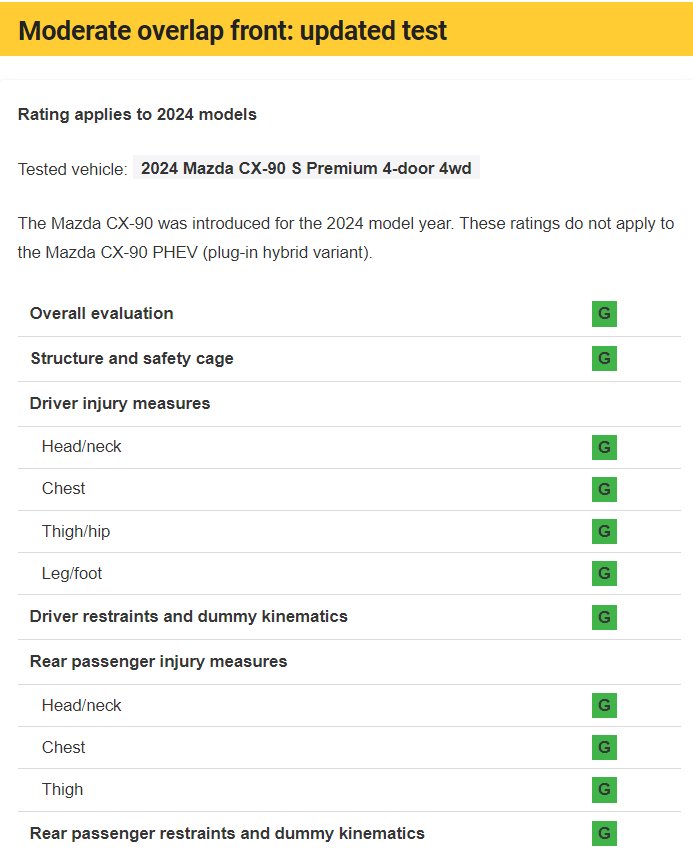Click the Overall evaluation Good rating badge

tap(604, 314)
